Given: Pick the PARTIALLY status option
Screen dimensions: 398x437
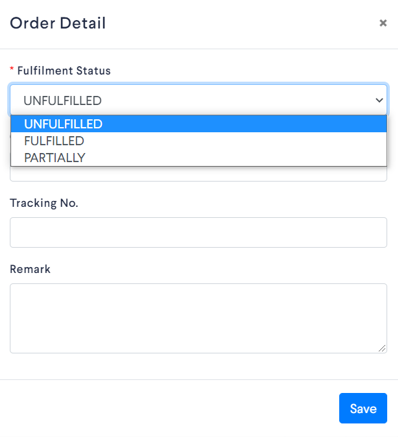Looking at the screenshot, I should [x=198, y=157].
